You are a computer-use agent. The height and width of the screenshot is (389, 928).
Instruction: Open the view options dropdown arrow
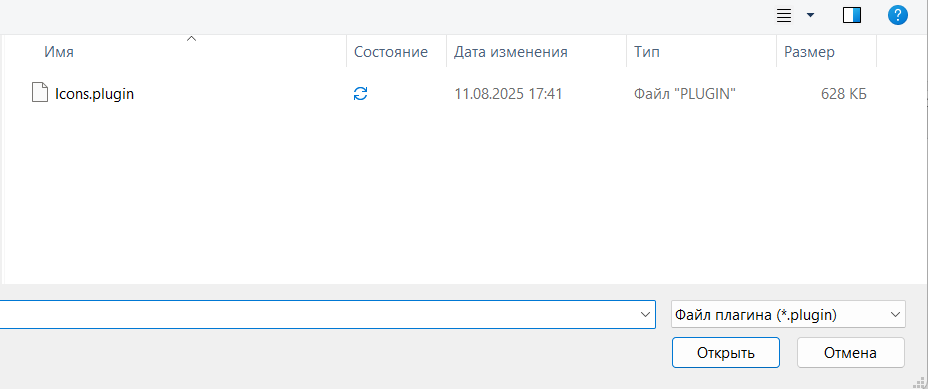(810, 15)
